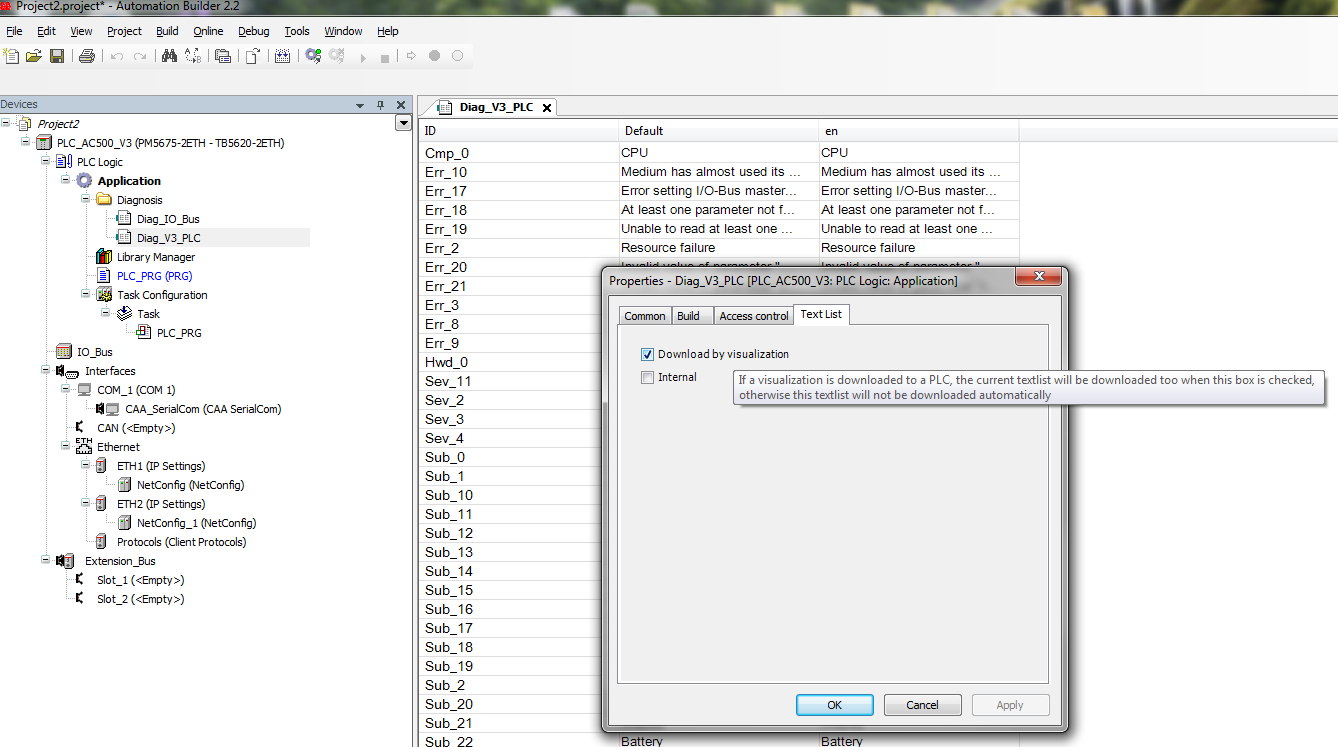
Task: Pin the Devices panel
Action: [x=380, y=104]
